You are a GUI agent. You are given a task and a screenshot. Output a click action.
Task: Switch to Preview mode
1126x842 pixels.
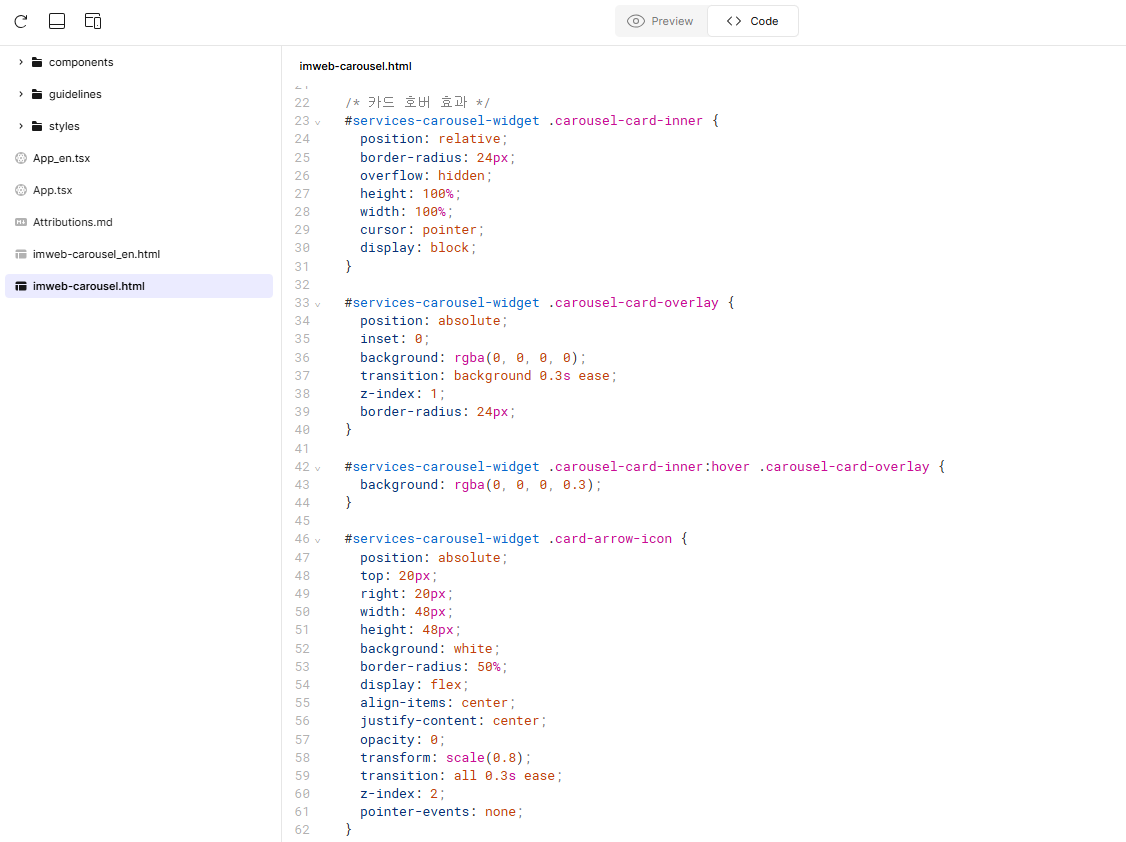pyautogui.click(x=661, y=21)
